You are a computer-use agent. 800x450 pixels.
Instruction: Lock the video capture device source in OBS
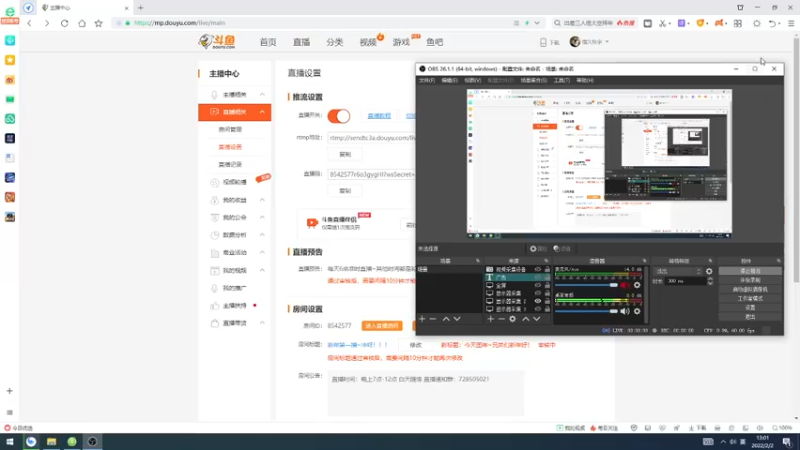(x=547, y=269)
